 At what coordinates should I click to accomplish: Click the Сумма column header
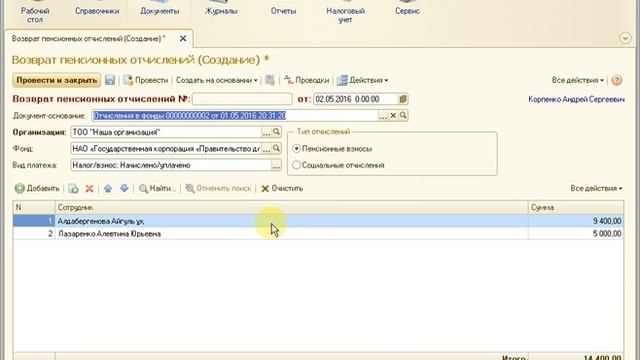pos(576,207)
